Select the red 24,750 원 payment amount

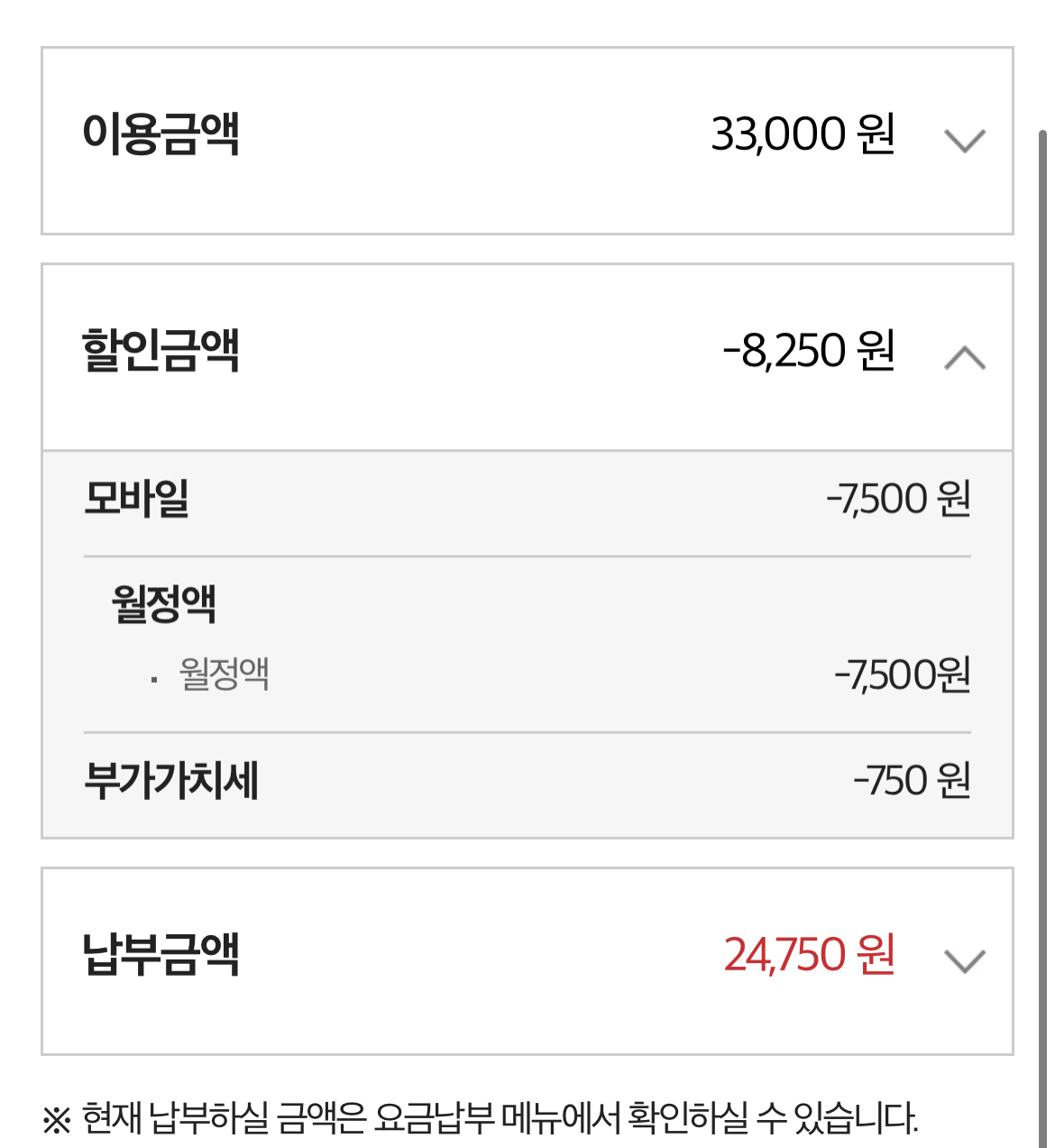click(809, 955)
